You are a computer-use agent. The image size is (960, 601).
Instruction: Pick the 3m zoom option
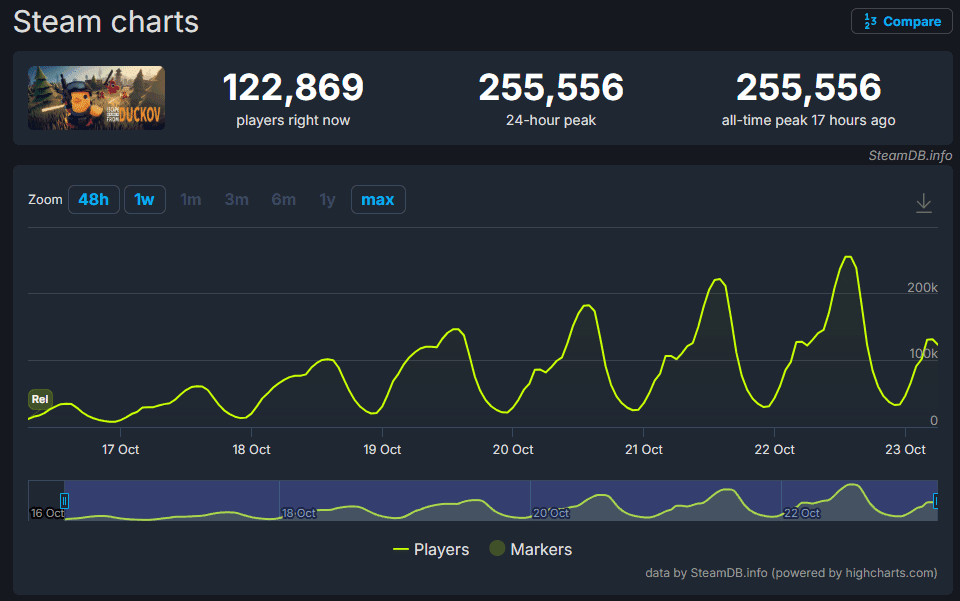[x=236, y=200]
